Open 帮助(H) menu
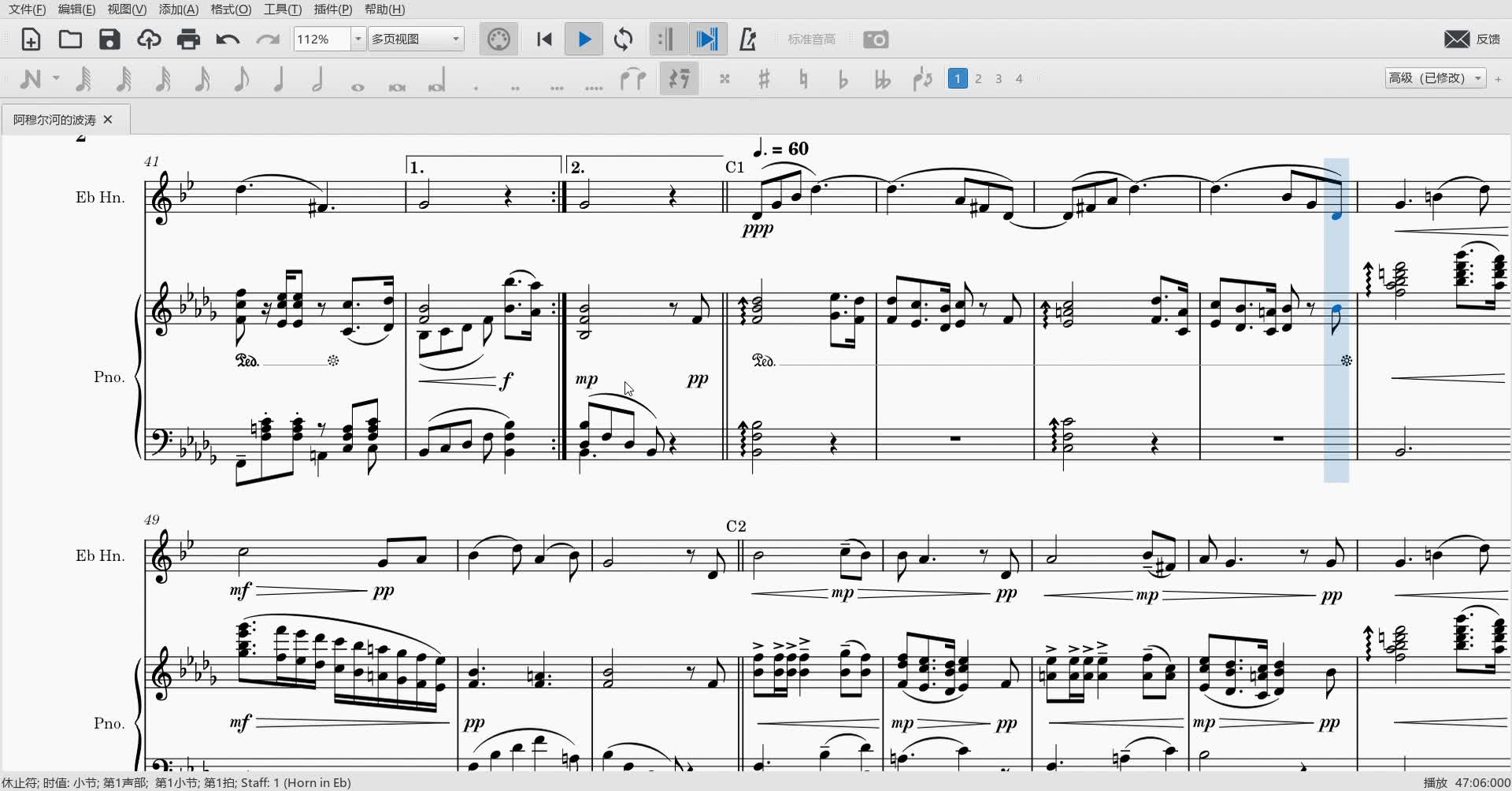The width and height of the screenshot is (1512, 791). coord(384,9)
